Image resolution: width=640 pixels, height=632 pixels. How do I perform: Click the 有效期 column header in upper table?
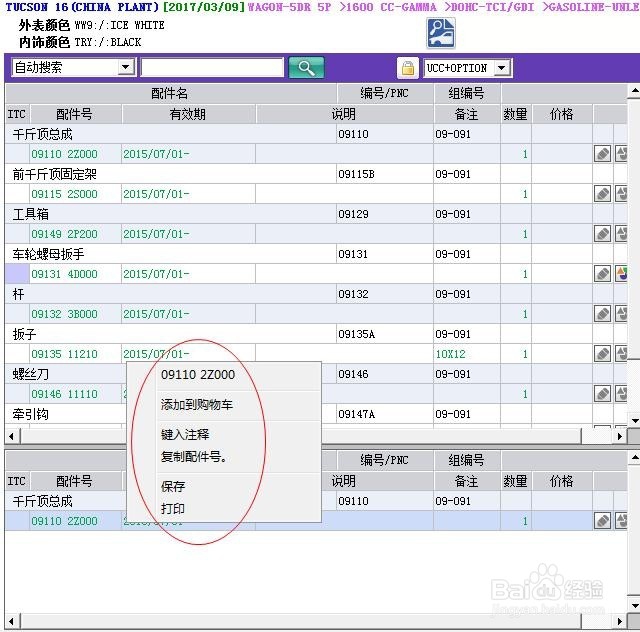coord(188,114)
